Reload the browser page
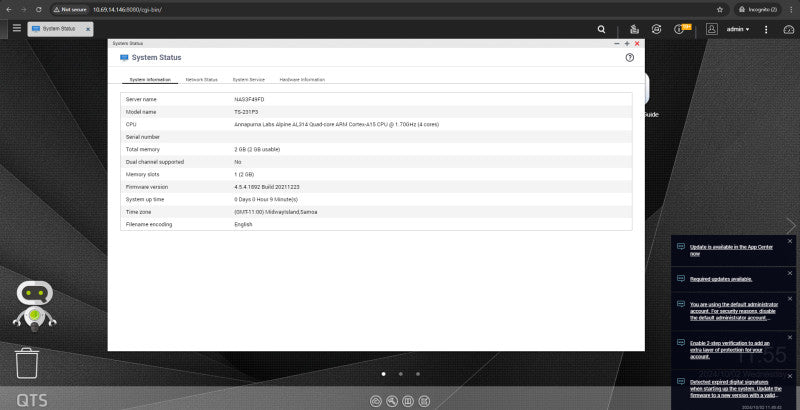 coord(39,10)
